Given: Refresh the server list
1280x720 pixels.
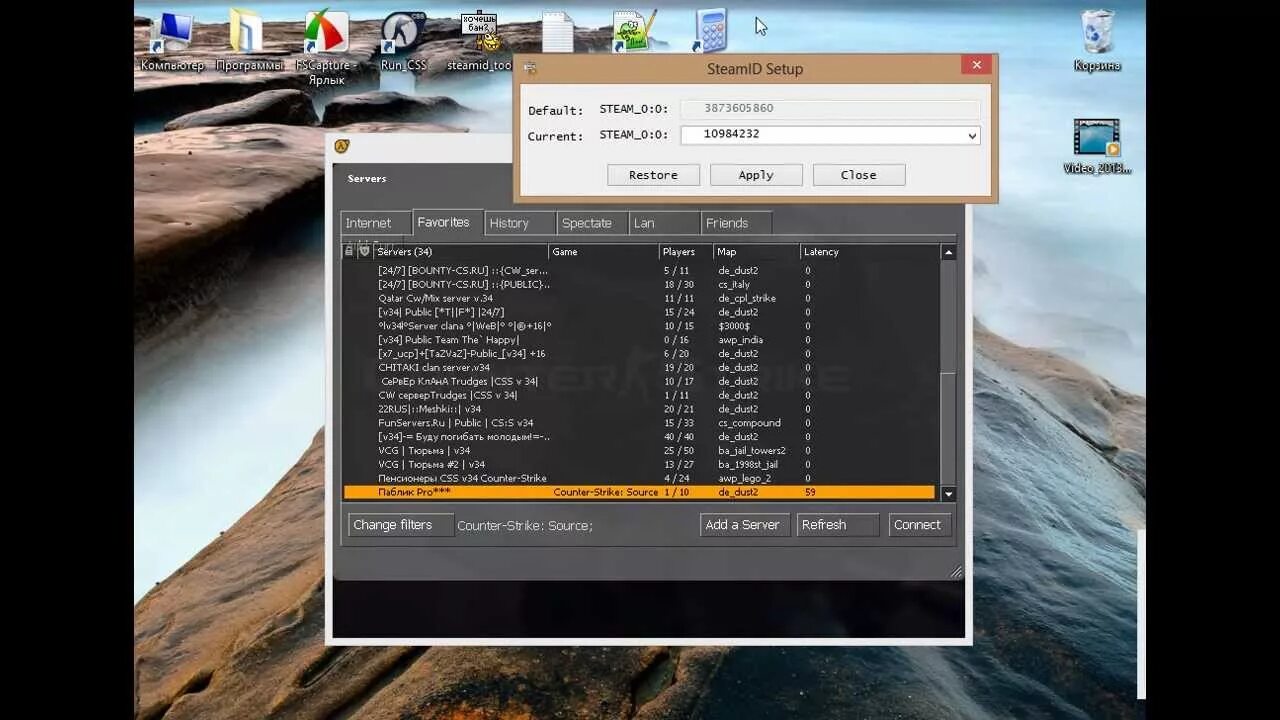Looking at the screenshot, I should pos(838,525).
